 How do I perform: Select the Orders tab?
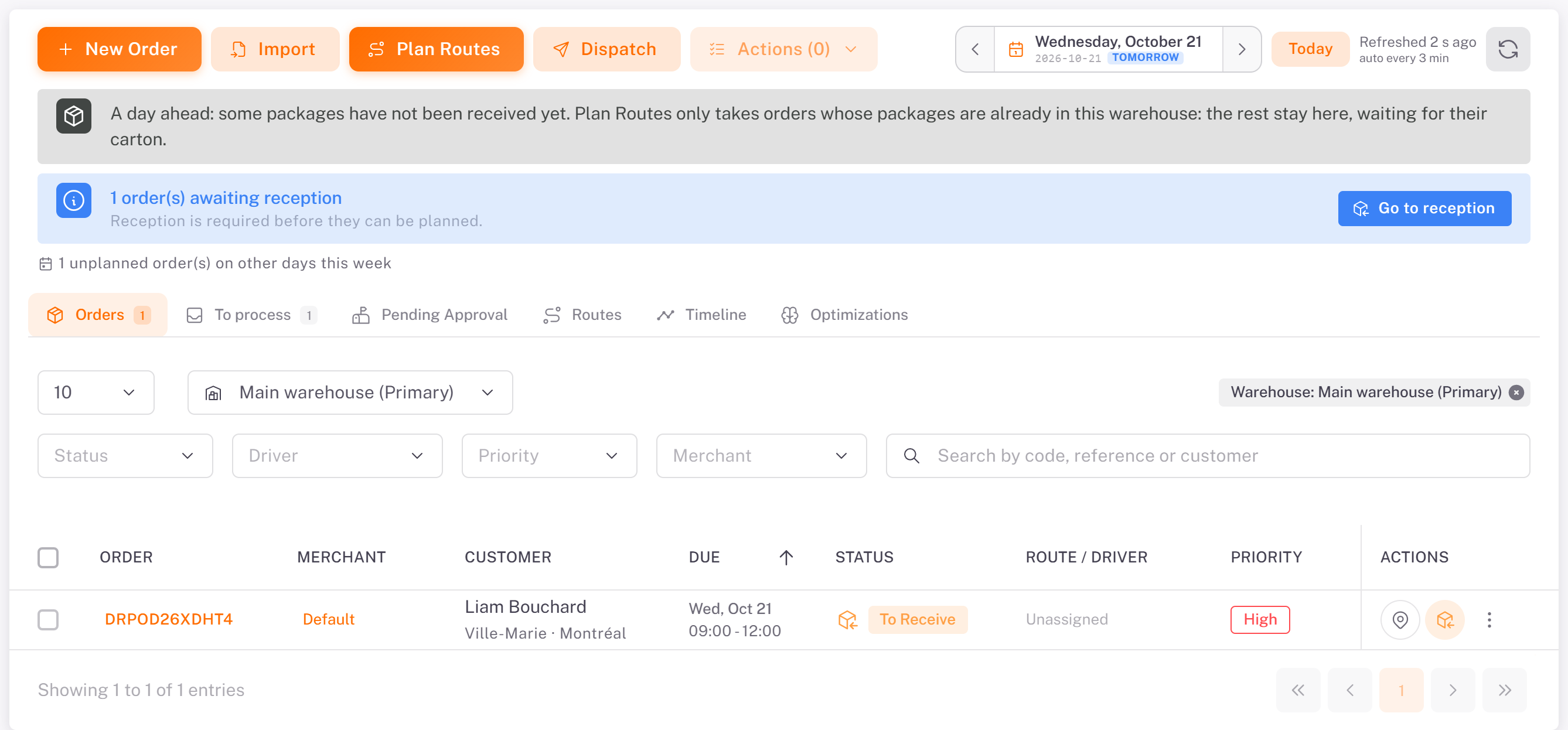click(98, 314)
